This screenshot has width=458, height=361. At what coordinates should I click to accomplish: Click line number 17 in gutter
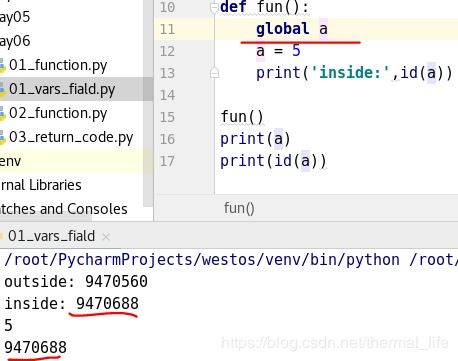pos(167,161)
